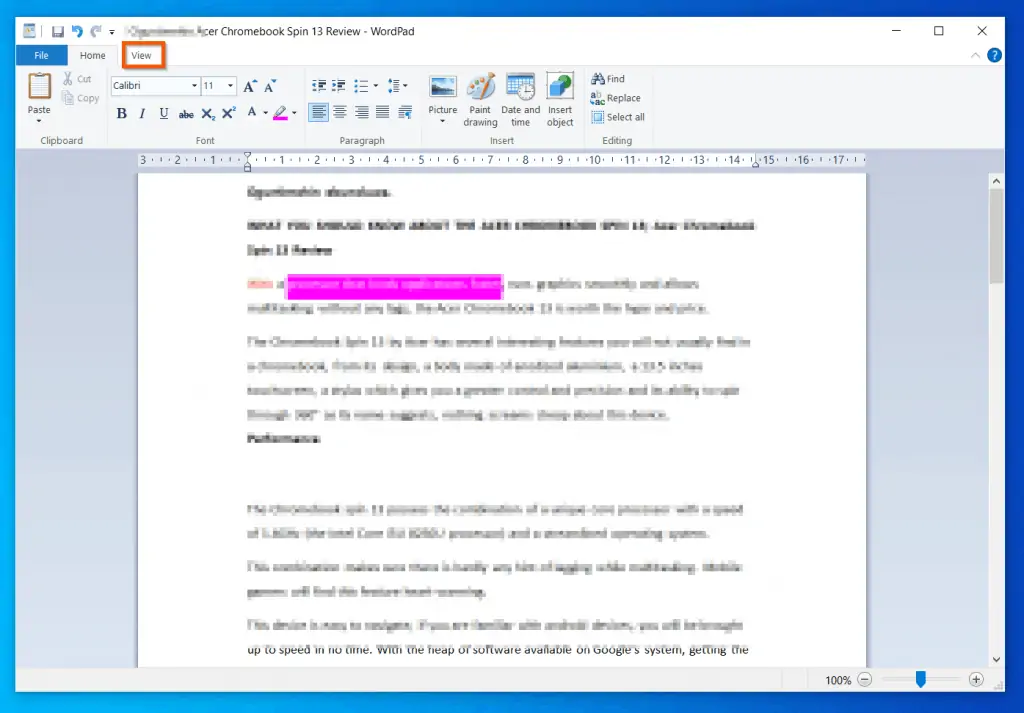Open the File menu
Screen dimensions: 1024x713
(40, 55)
